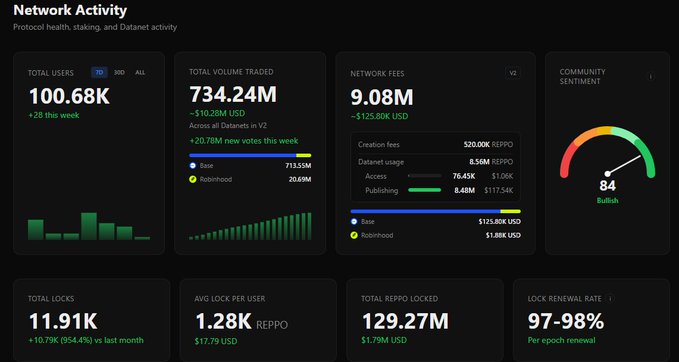
Task: Click the Publishing green progress bar
Action: [425, 190]
